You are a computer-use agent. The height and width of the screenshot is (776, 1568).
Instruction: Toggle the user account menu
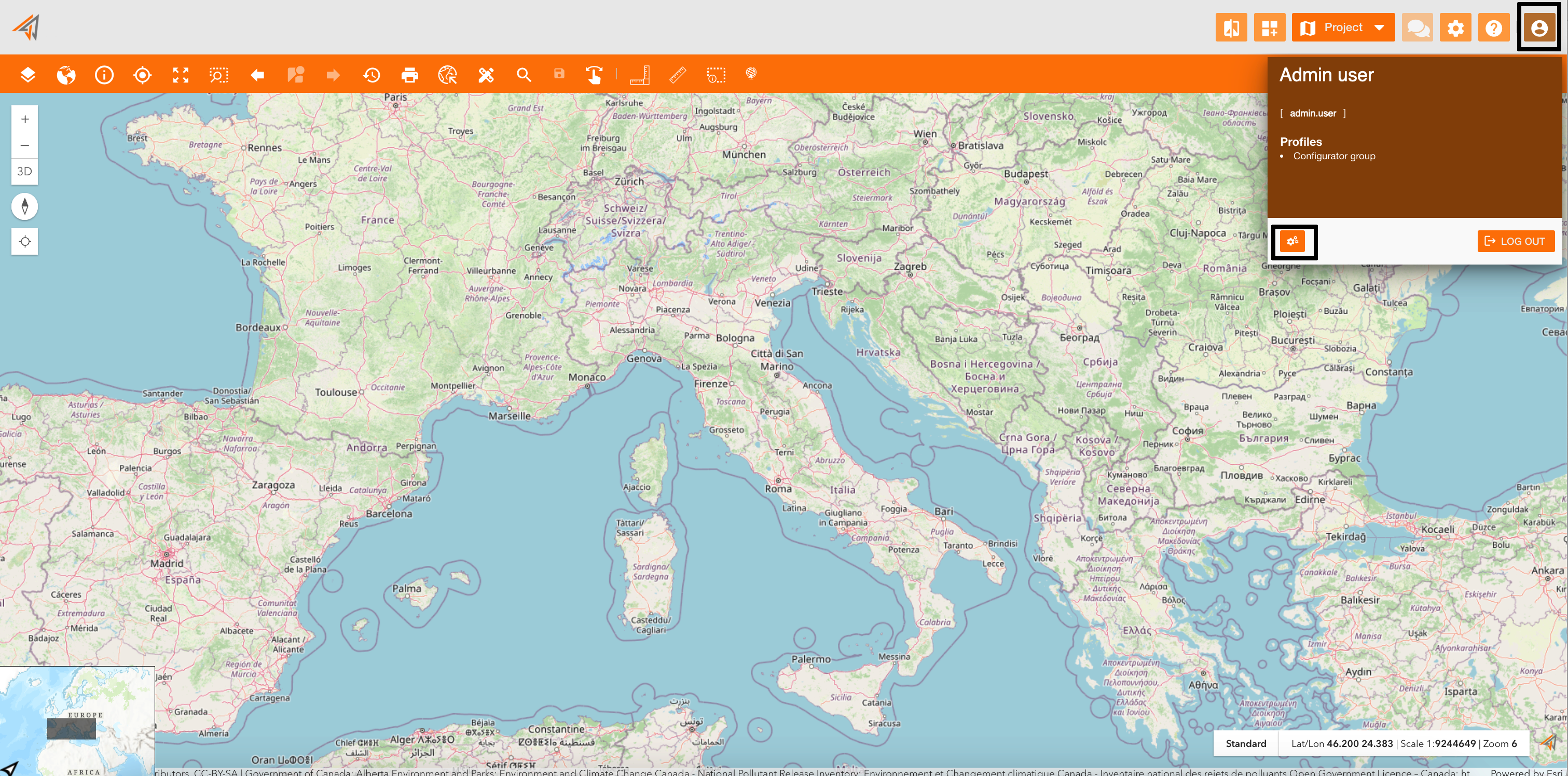tap(1539, 27)
